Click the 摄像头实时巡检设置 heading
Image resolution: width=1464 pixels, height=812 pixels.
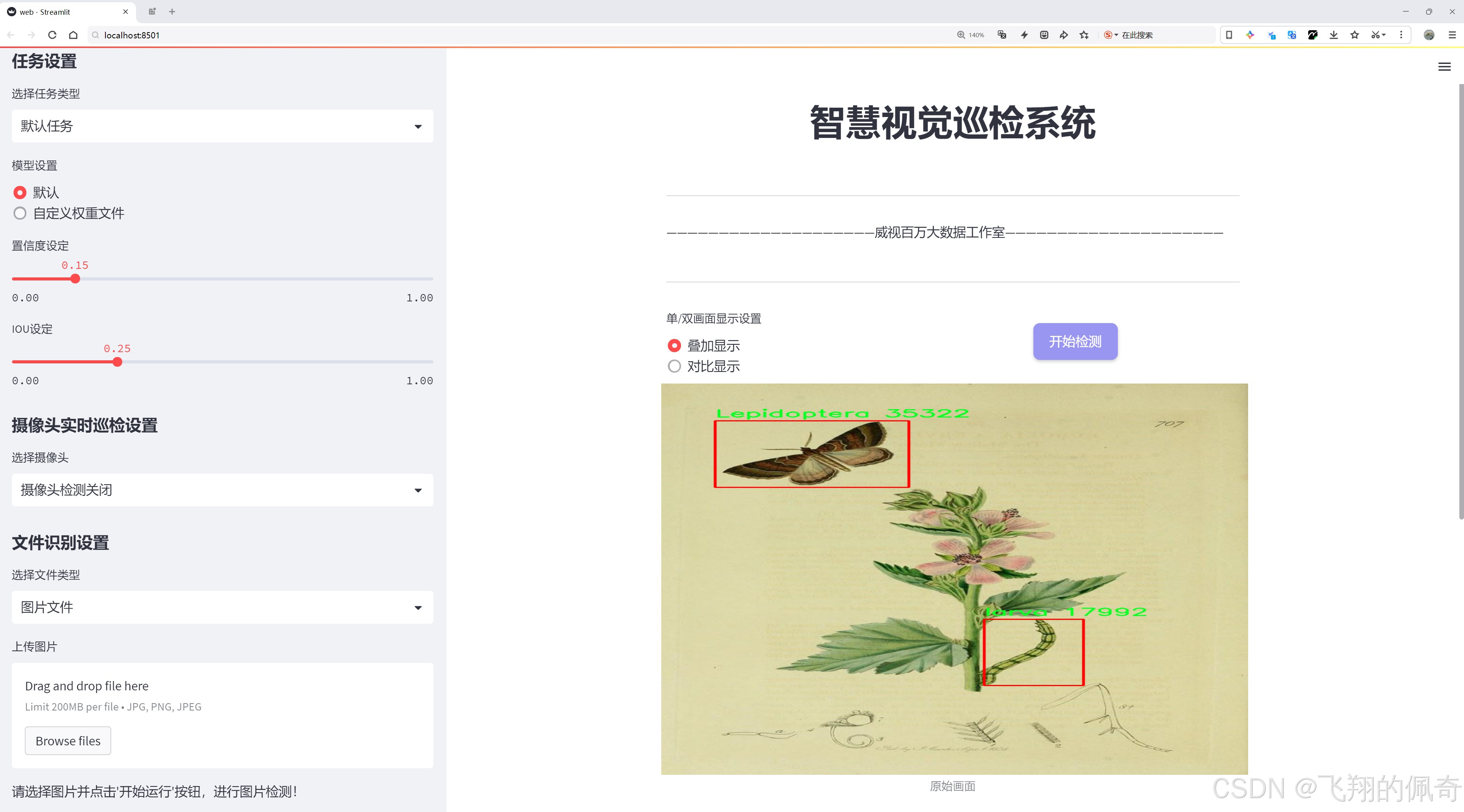click(84, 425)
